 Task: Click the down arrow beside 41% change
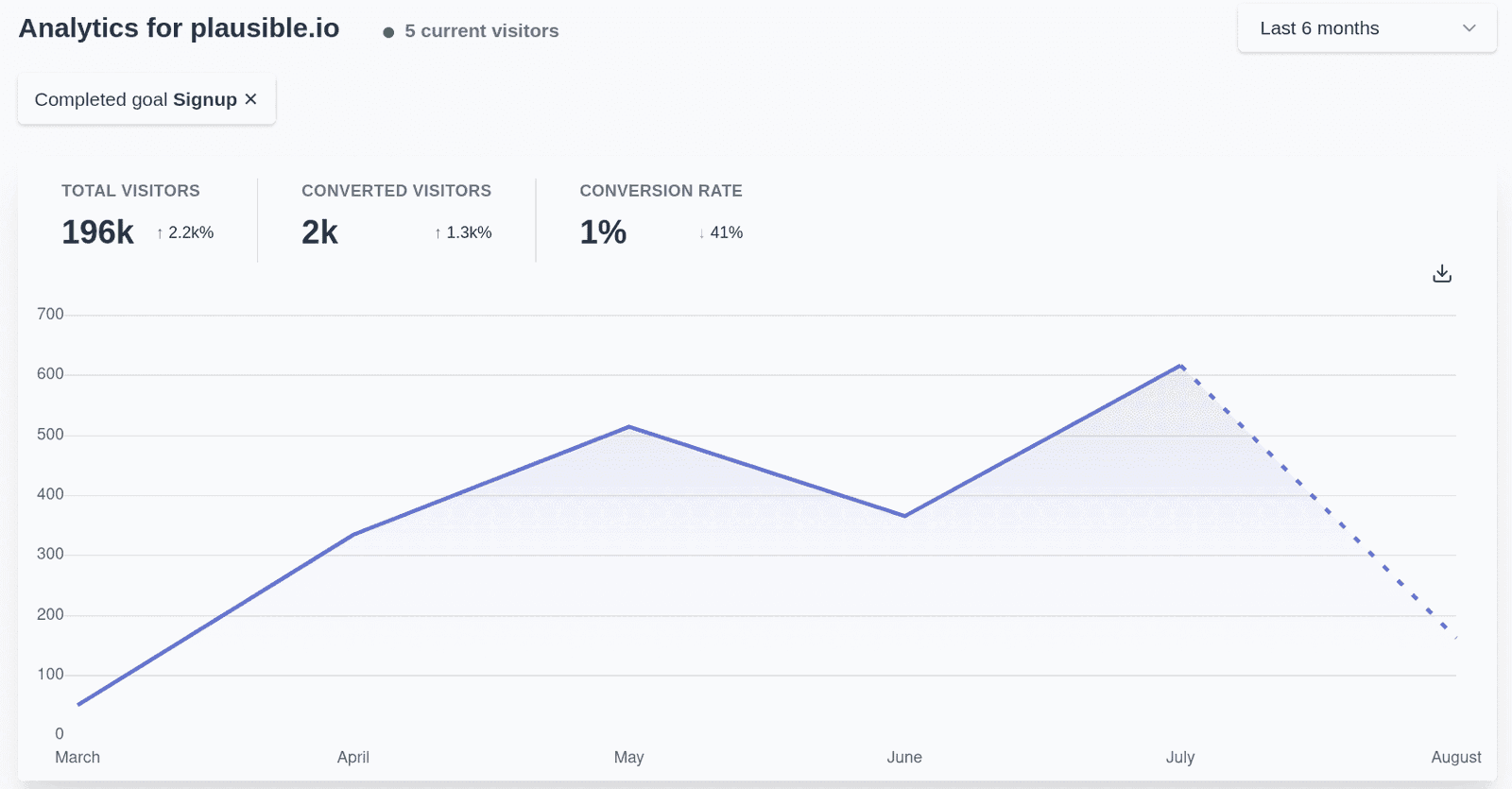tap(701, 233)
